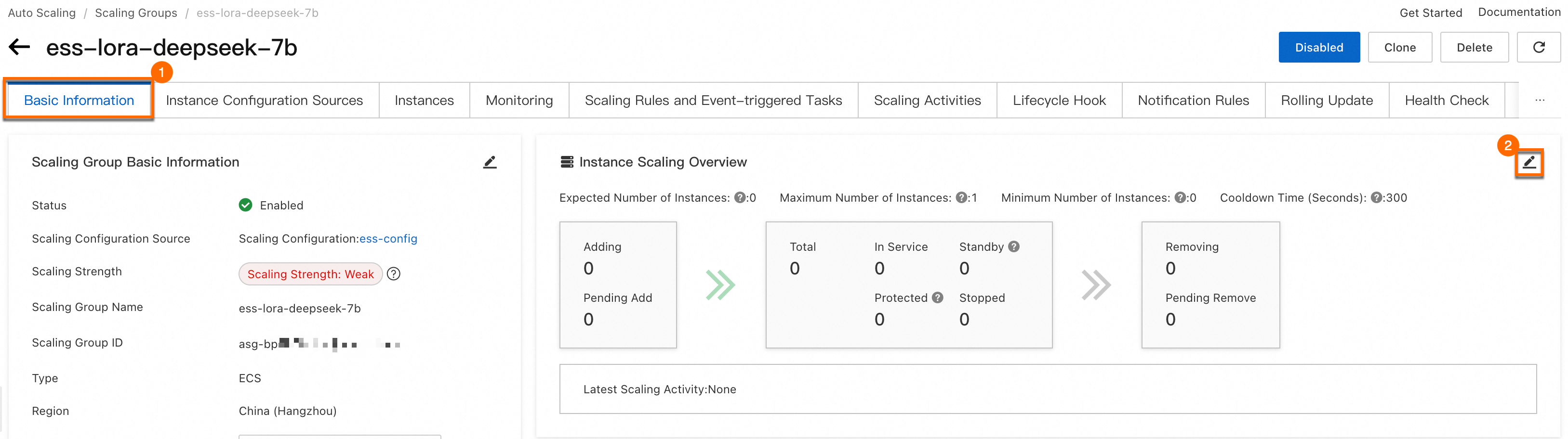Open the ess-config scaling configuration link

(x=388, y=239)
